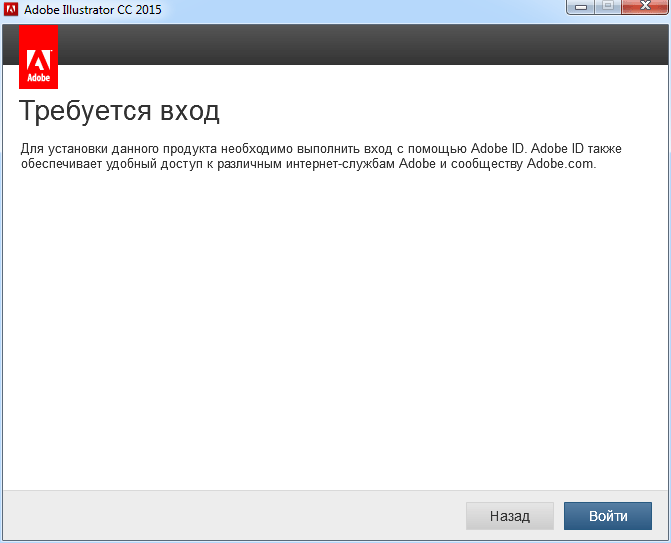This screenshot has height=543, width=671.
Task: Click the Adobe wordmark under the logo
Action: tap(38, 77)
